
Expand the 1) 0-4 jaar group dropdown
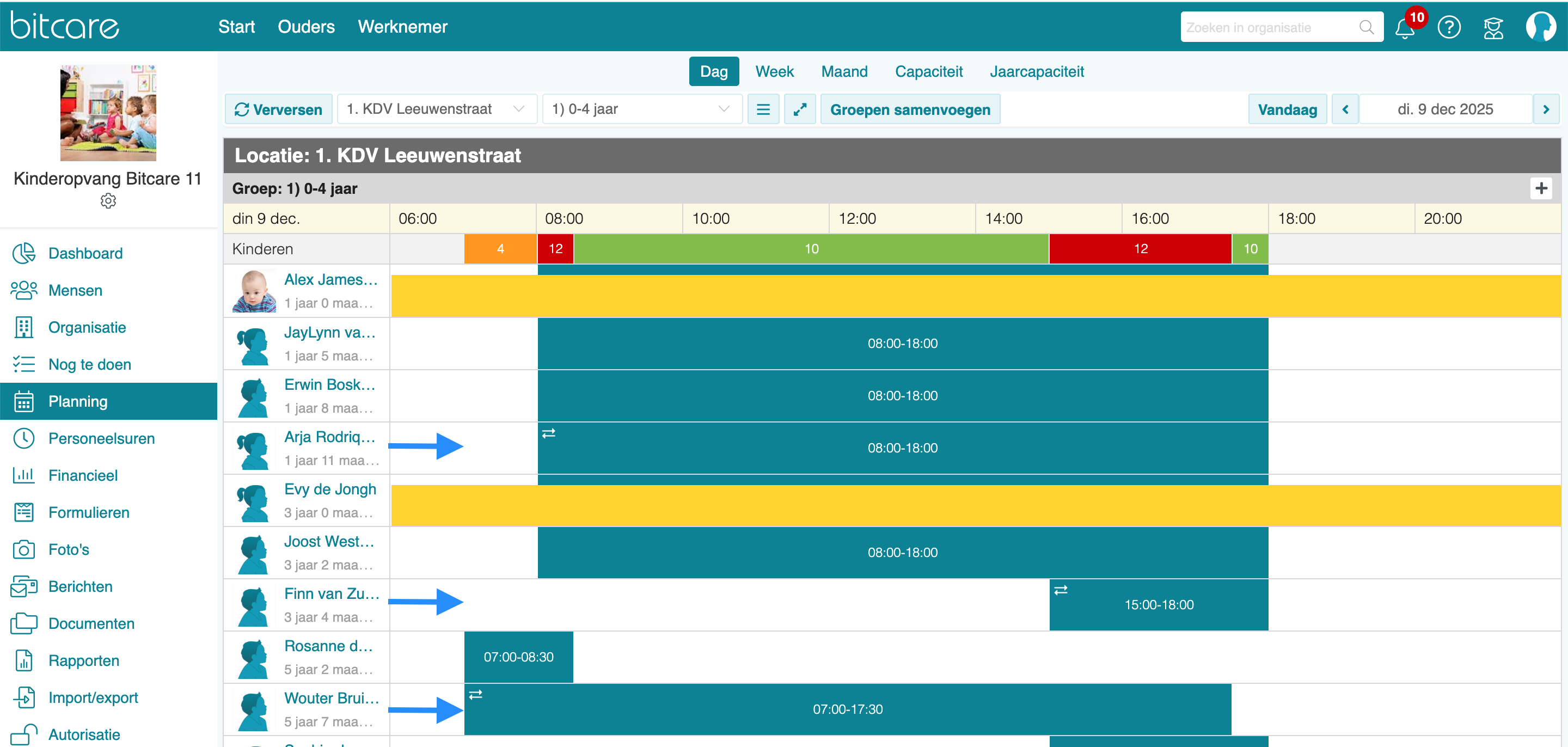641,109
